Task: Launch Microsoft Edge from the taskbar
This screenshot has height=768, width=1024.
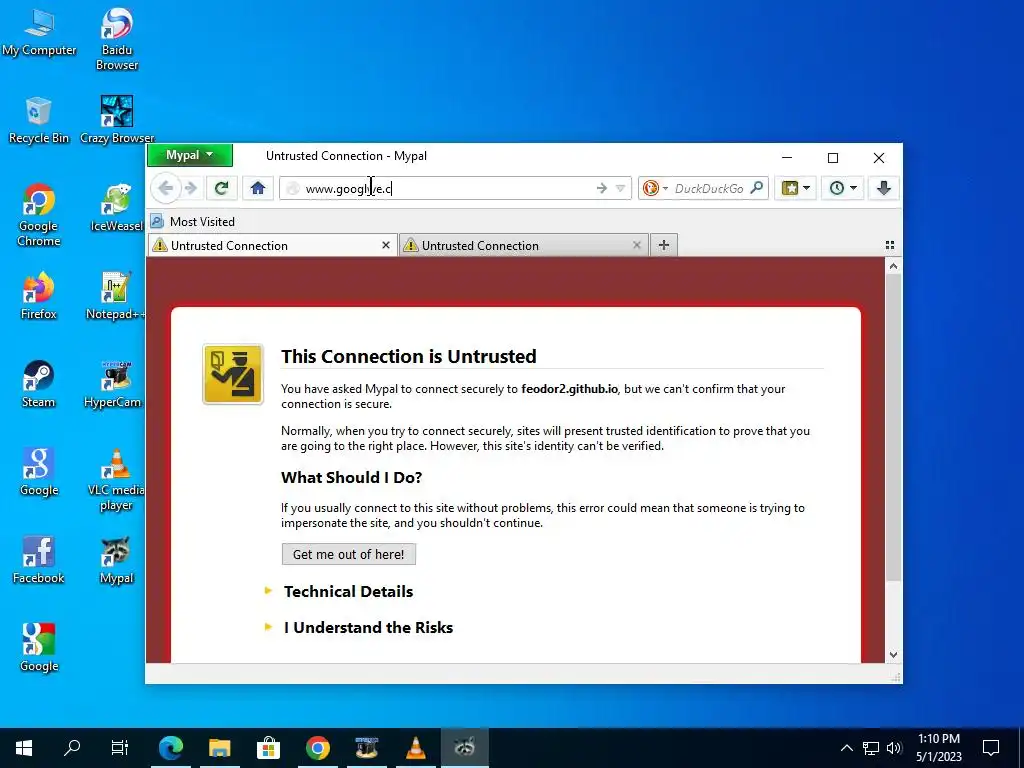Action: click(171, 747)
